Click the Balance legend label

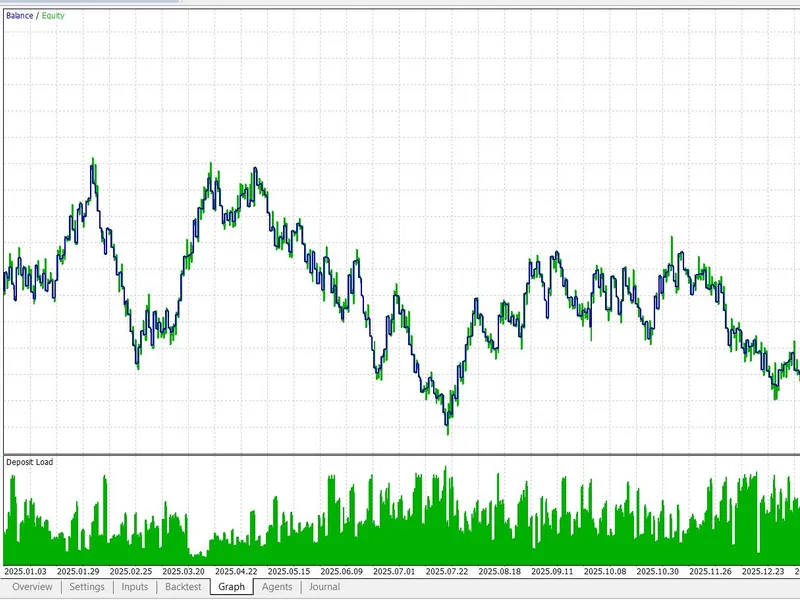[19, 16]
